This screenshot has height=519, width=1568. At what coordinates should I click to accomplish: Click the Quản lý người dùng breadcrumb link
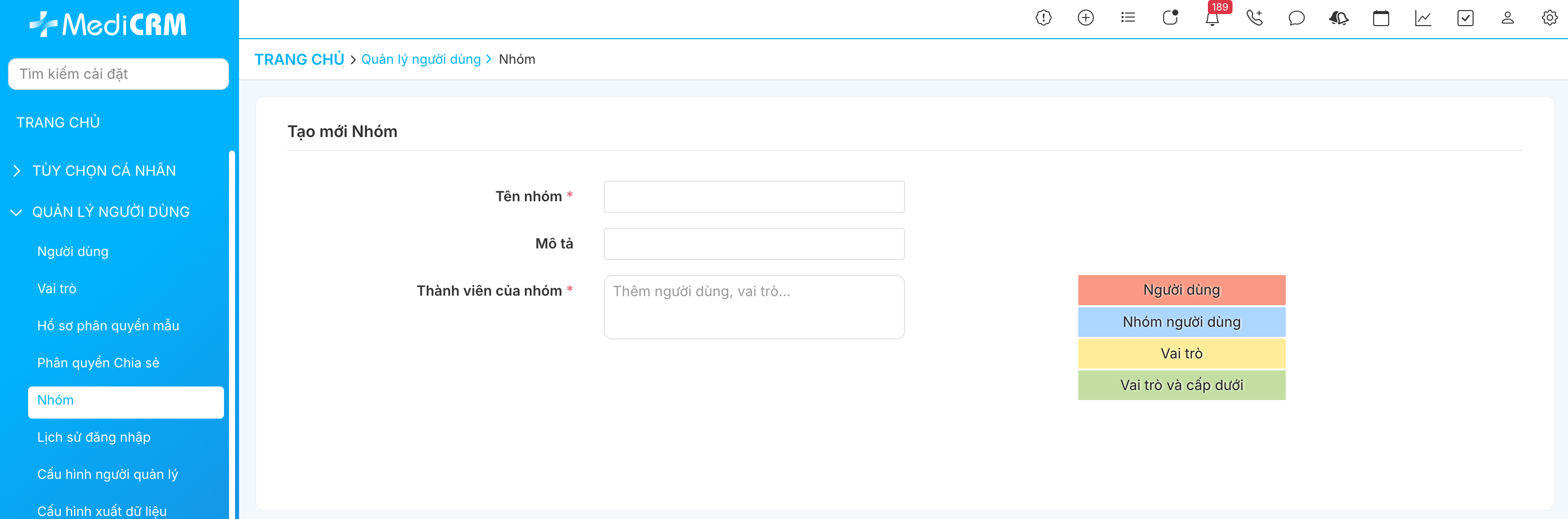(x=420, y=60)
